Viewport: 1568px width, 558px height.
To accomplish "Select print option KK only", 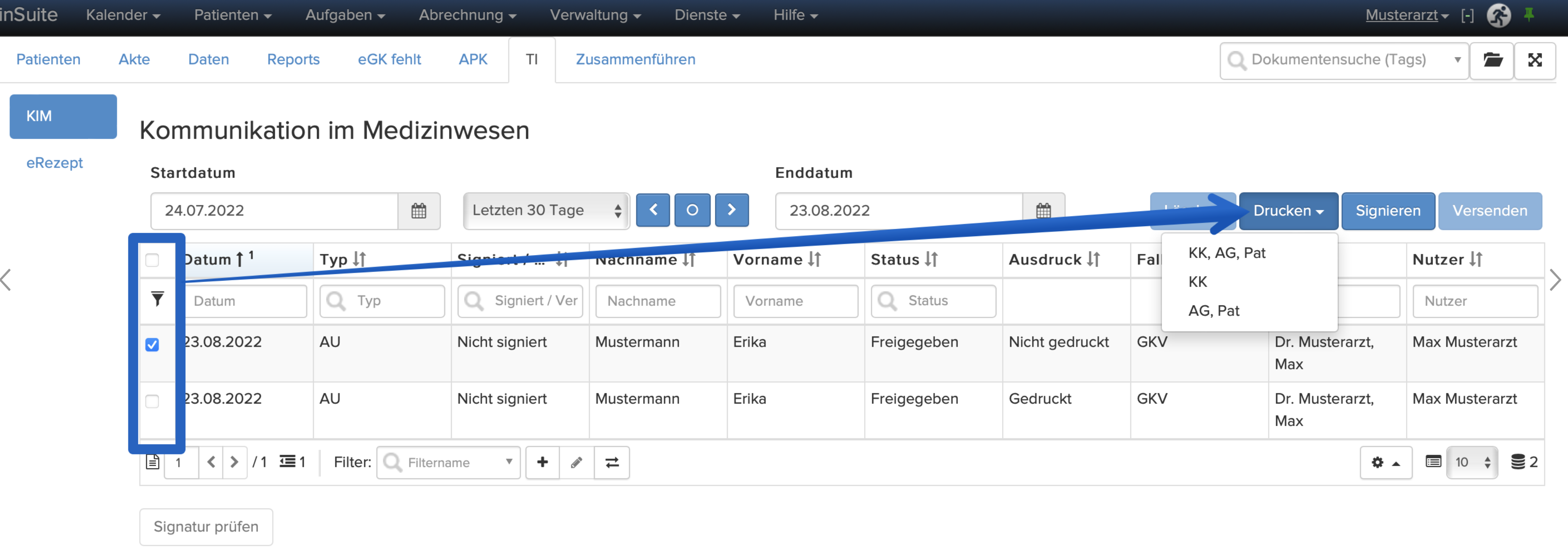I will point(1197,282).
